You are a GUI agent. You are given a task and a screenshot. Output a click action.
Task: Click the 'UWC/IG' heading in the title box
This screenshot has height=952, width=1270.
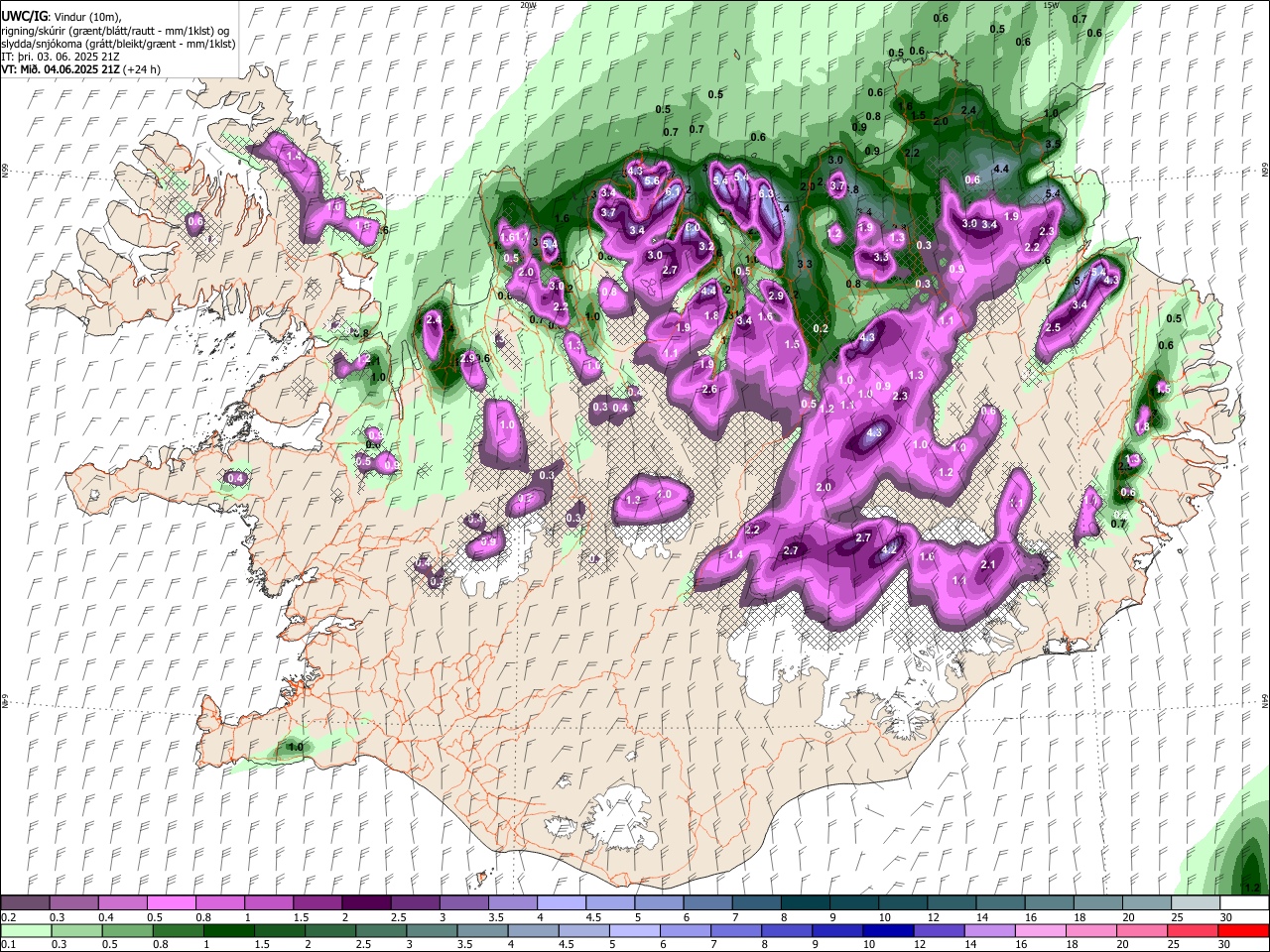coord(24,17)
